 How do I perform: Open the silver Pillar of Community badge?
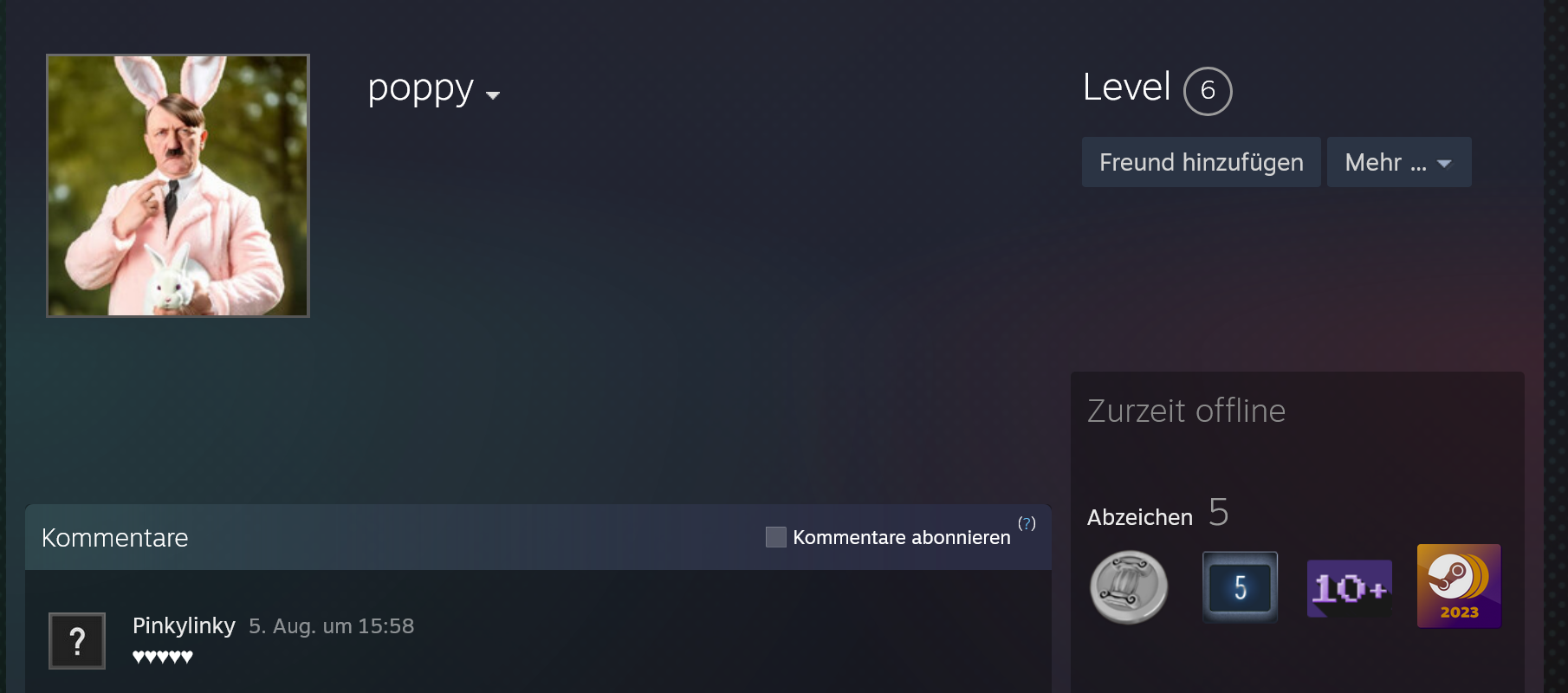tap(1129, 587)
